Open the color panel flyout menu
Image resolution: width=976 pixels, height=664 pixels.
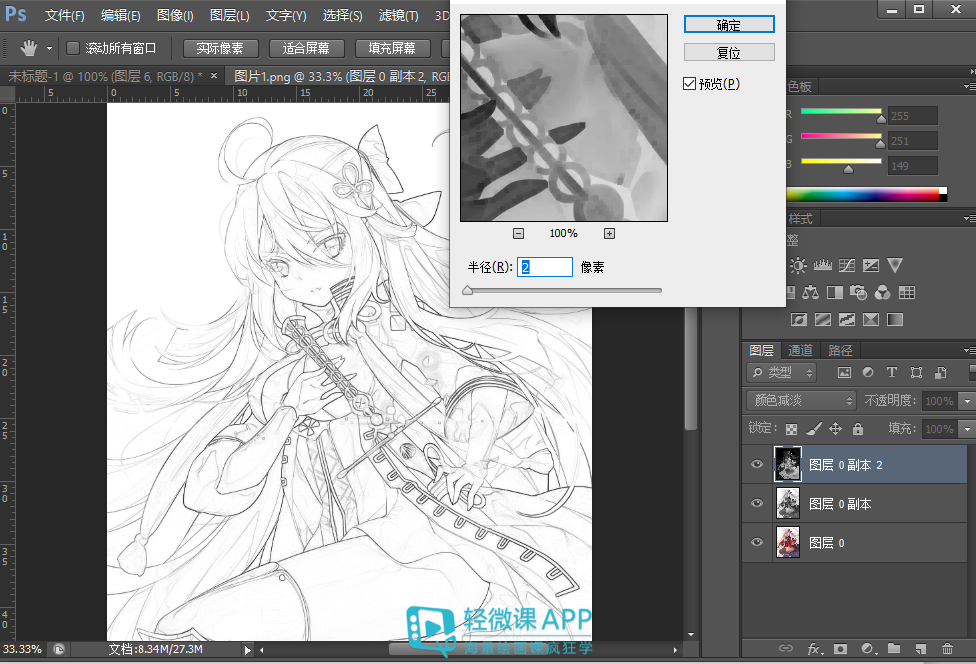tap(969, 87)
